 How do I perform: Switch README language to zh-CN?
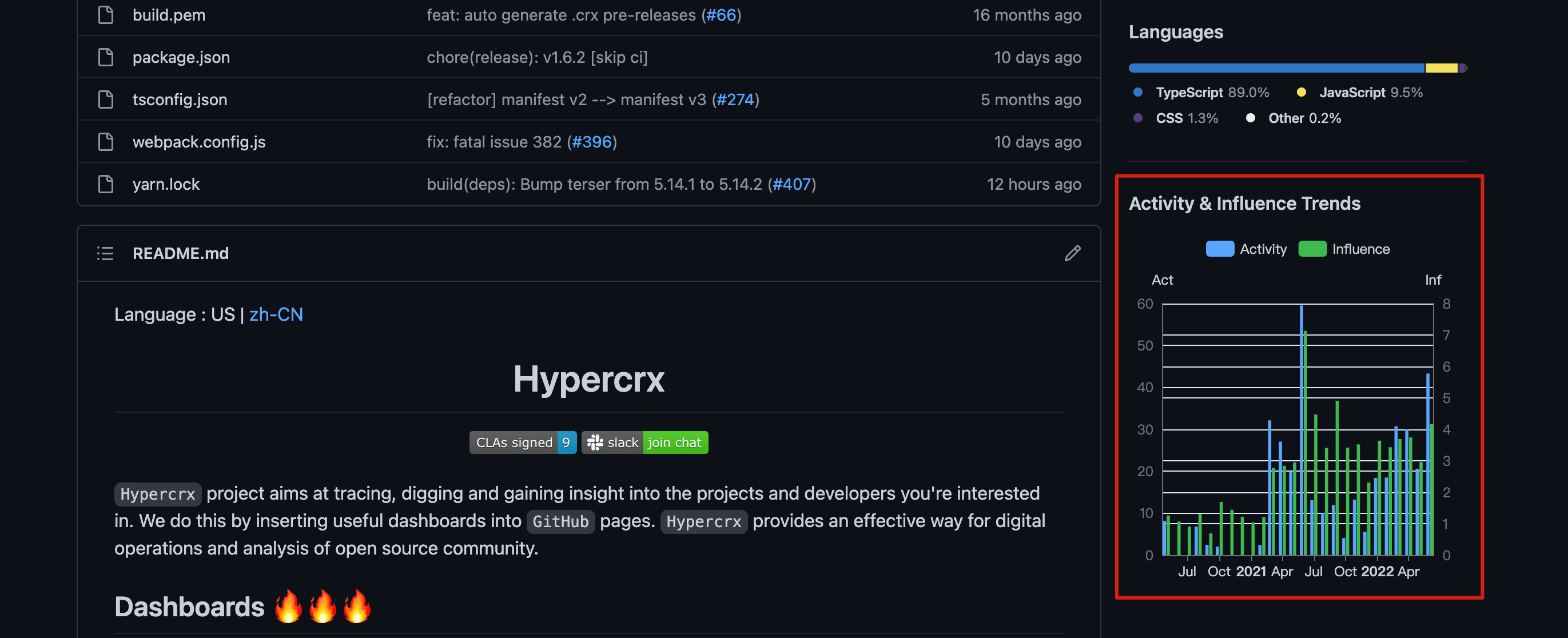(276, 314)
